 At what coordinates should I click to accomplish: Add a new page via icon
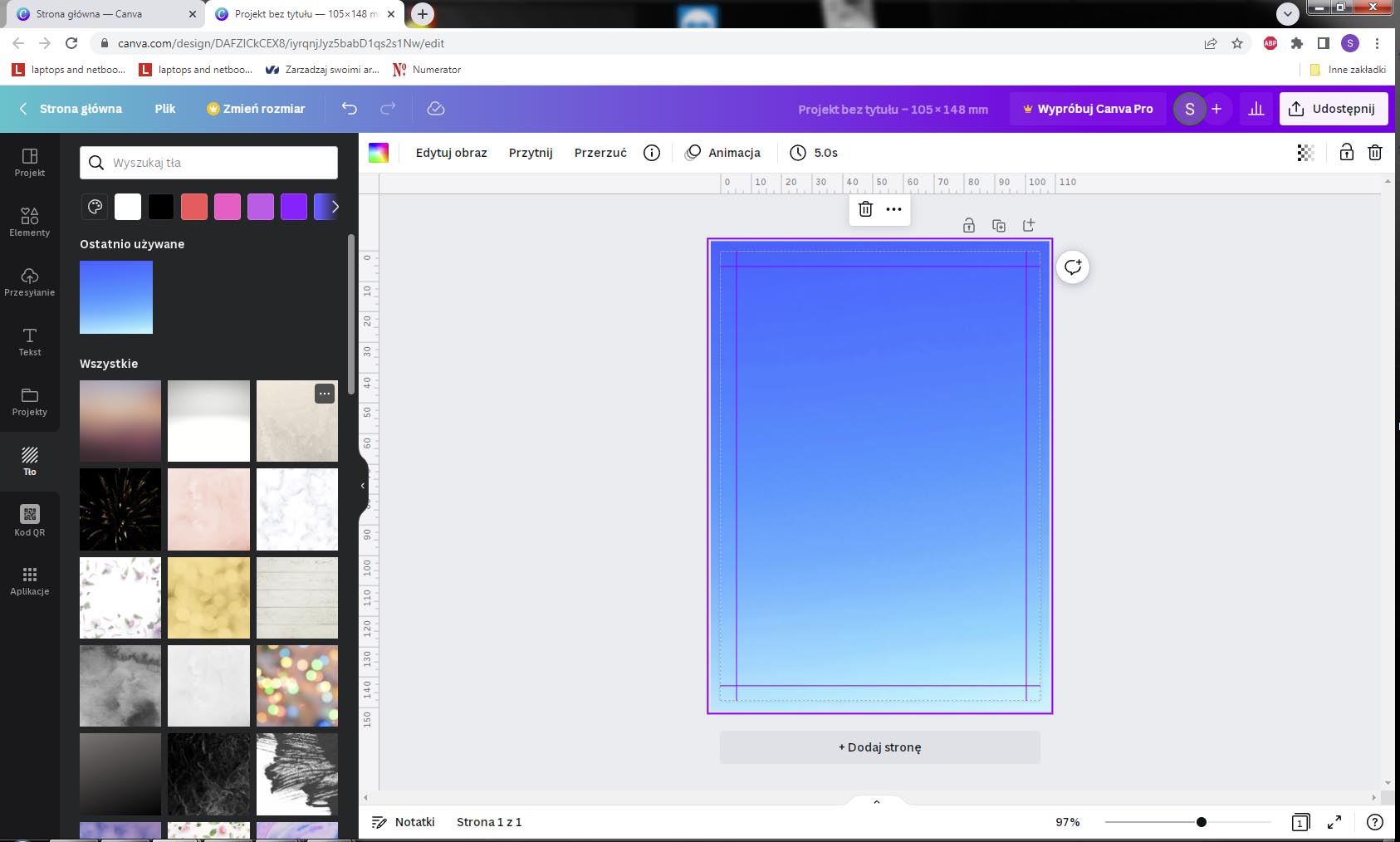click(1029, 225)
